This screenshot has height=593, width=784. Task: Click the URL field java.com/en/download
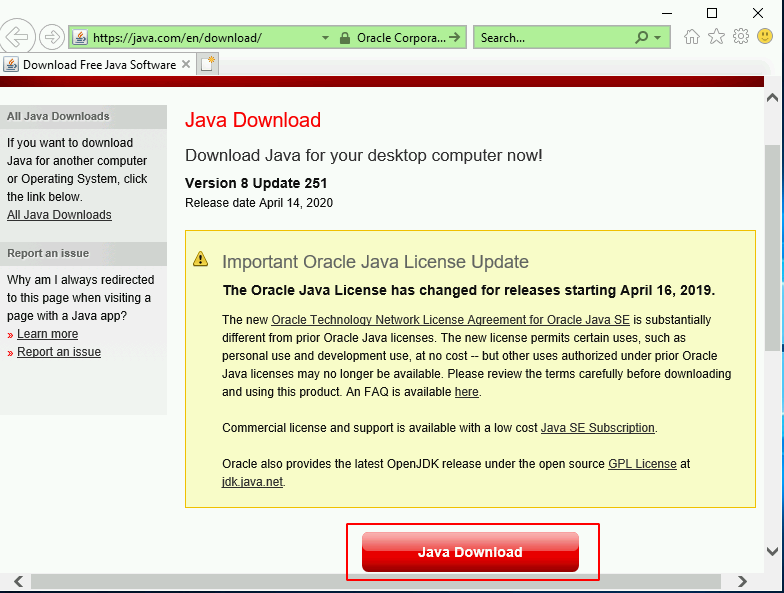pyautogui.click(x=178, y=38)
